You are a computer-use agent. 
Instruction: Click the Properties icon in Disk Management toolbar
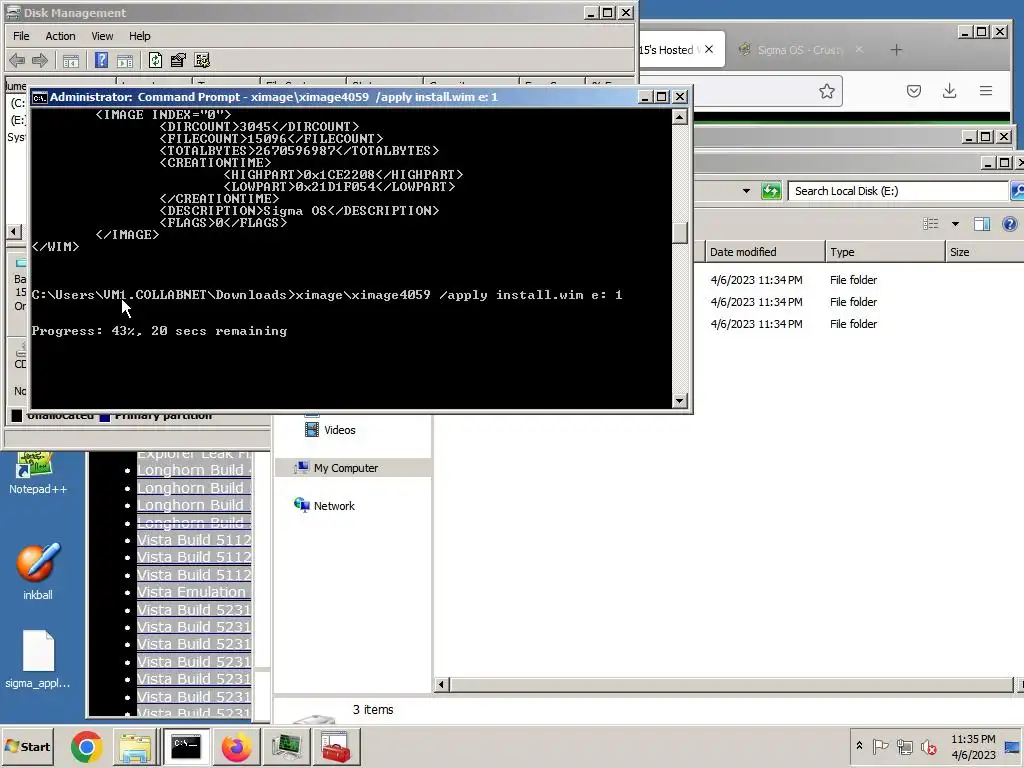pyautogui.click(x=178, y=61)
